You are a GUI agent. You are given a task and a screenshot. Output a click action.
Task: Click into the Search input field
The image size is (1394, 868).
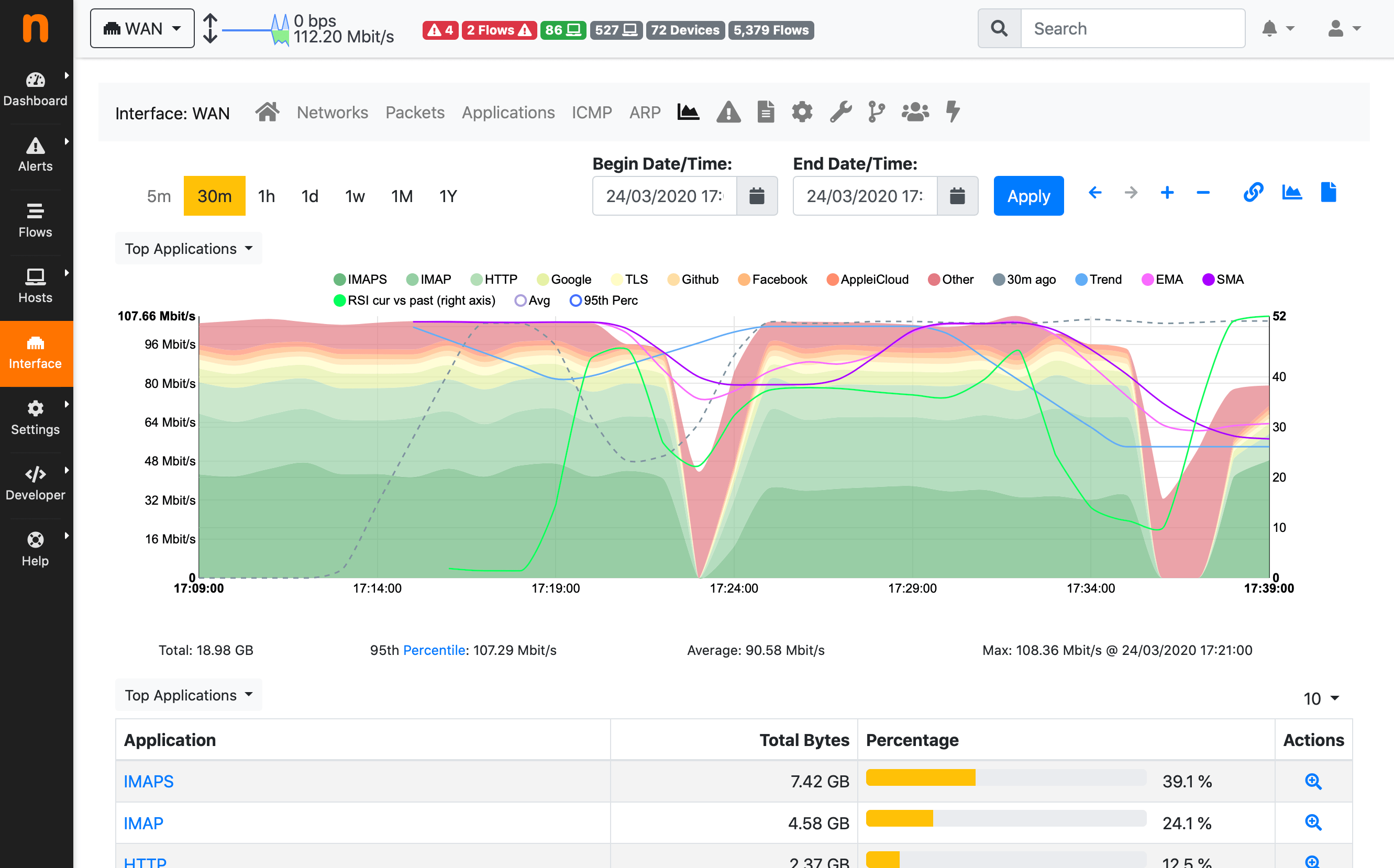1132,29
